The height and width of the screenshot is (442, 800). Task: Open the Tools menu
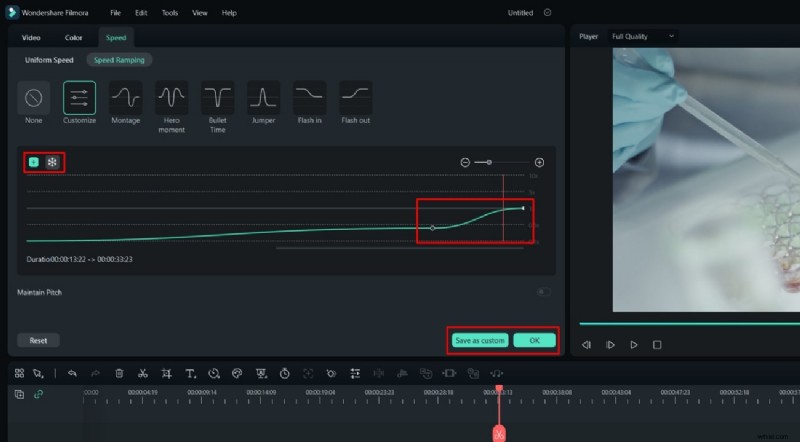coord(170,13)
